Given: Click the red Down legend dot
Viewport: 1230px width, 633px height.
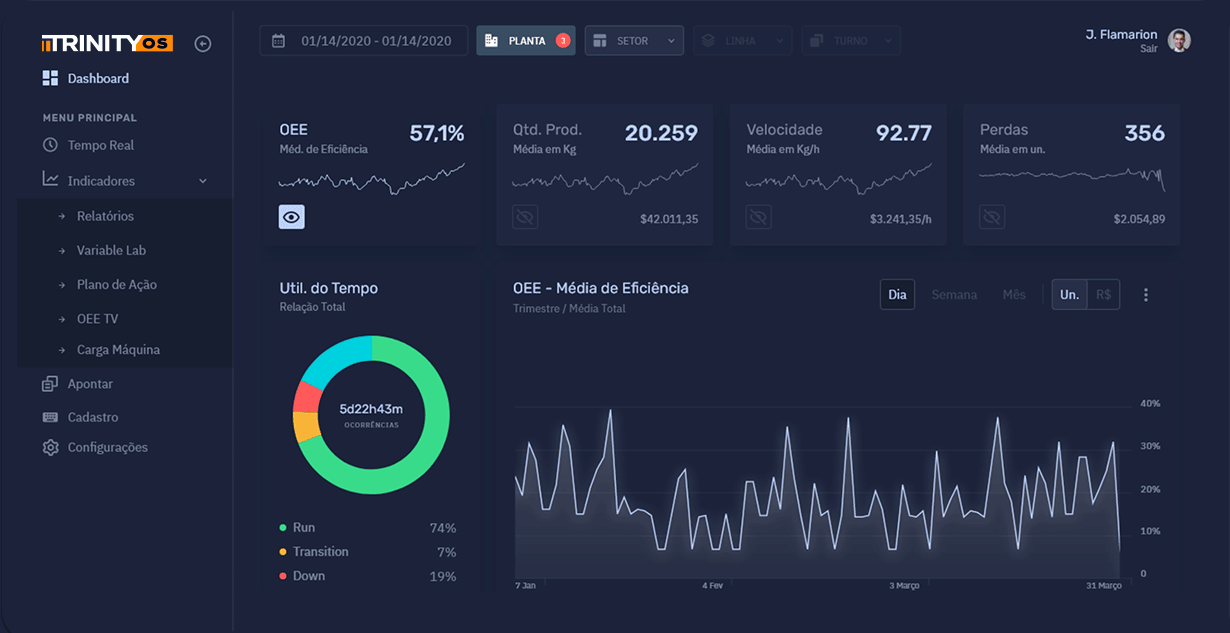Looking at the screenshot, I should (x=283, y=576).
